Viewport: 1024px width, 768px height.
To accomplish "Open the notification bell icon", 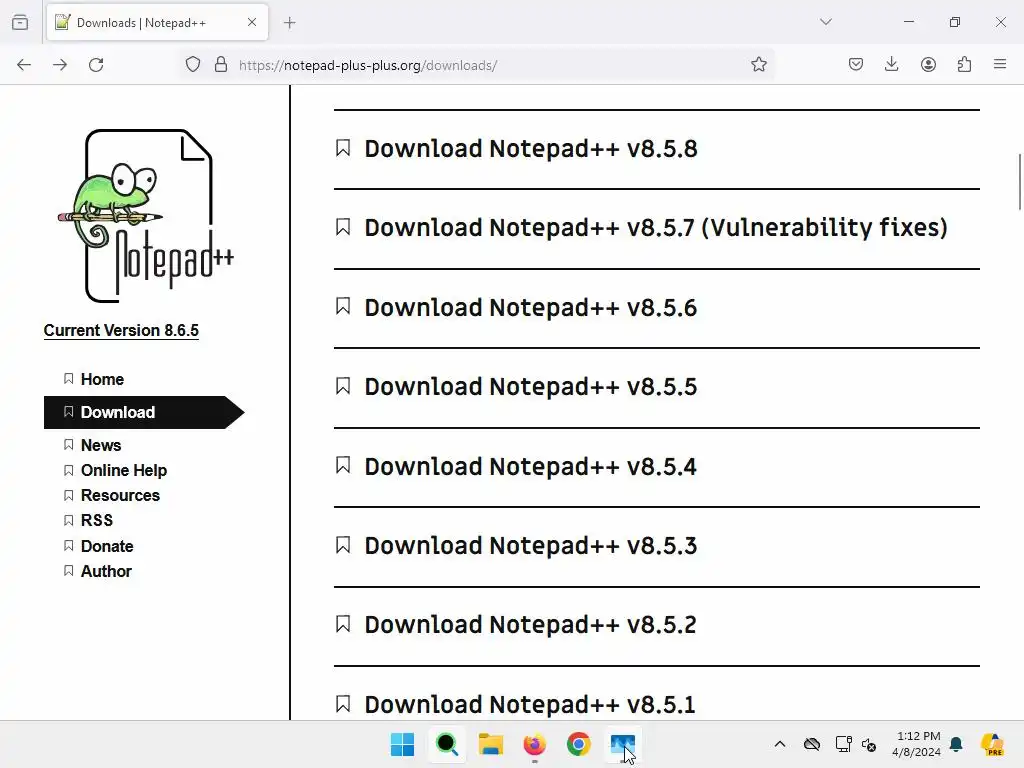I will tap(956, 744).
